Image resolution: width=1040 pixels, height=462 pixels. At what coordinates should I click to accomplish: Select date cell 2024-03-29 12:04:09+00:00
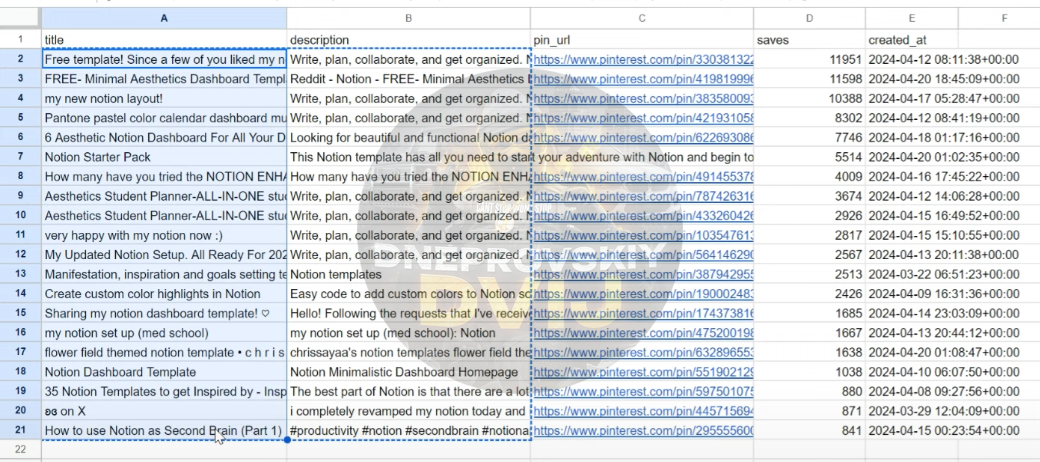943,412
